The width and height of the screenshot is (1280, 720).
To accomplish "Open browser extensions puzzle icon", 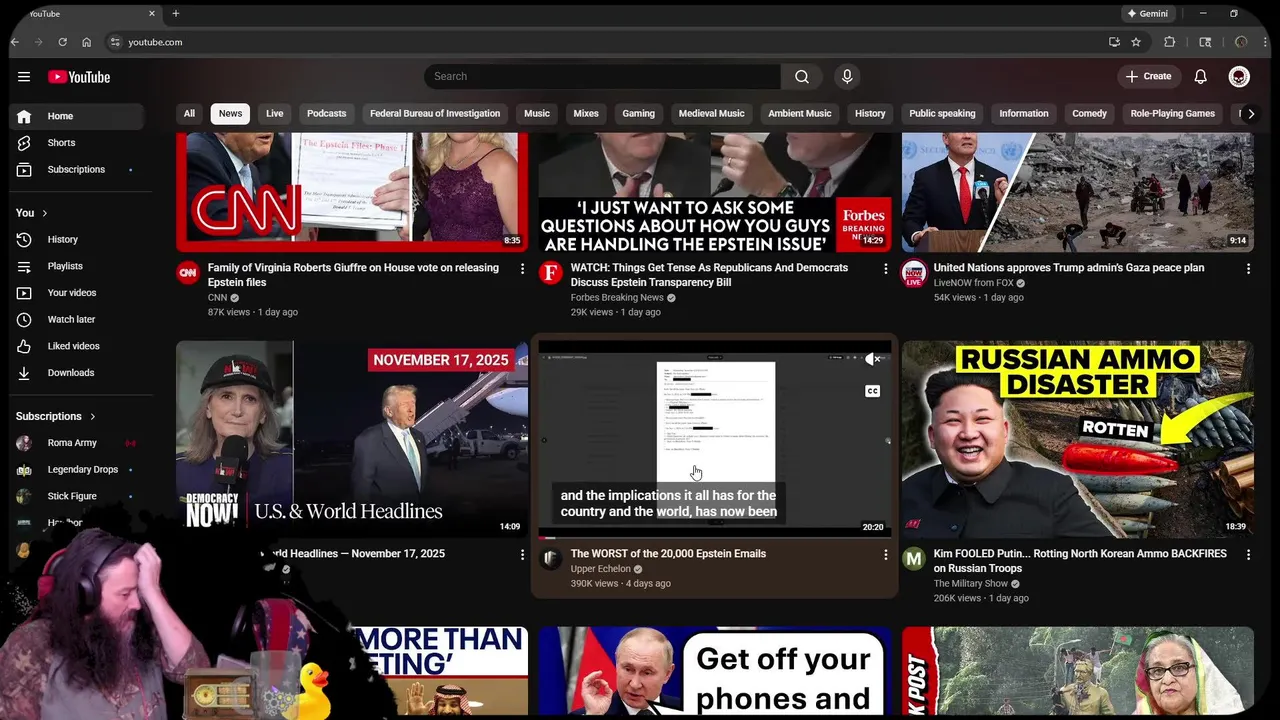I will (x=1170, y=42).
